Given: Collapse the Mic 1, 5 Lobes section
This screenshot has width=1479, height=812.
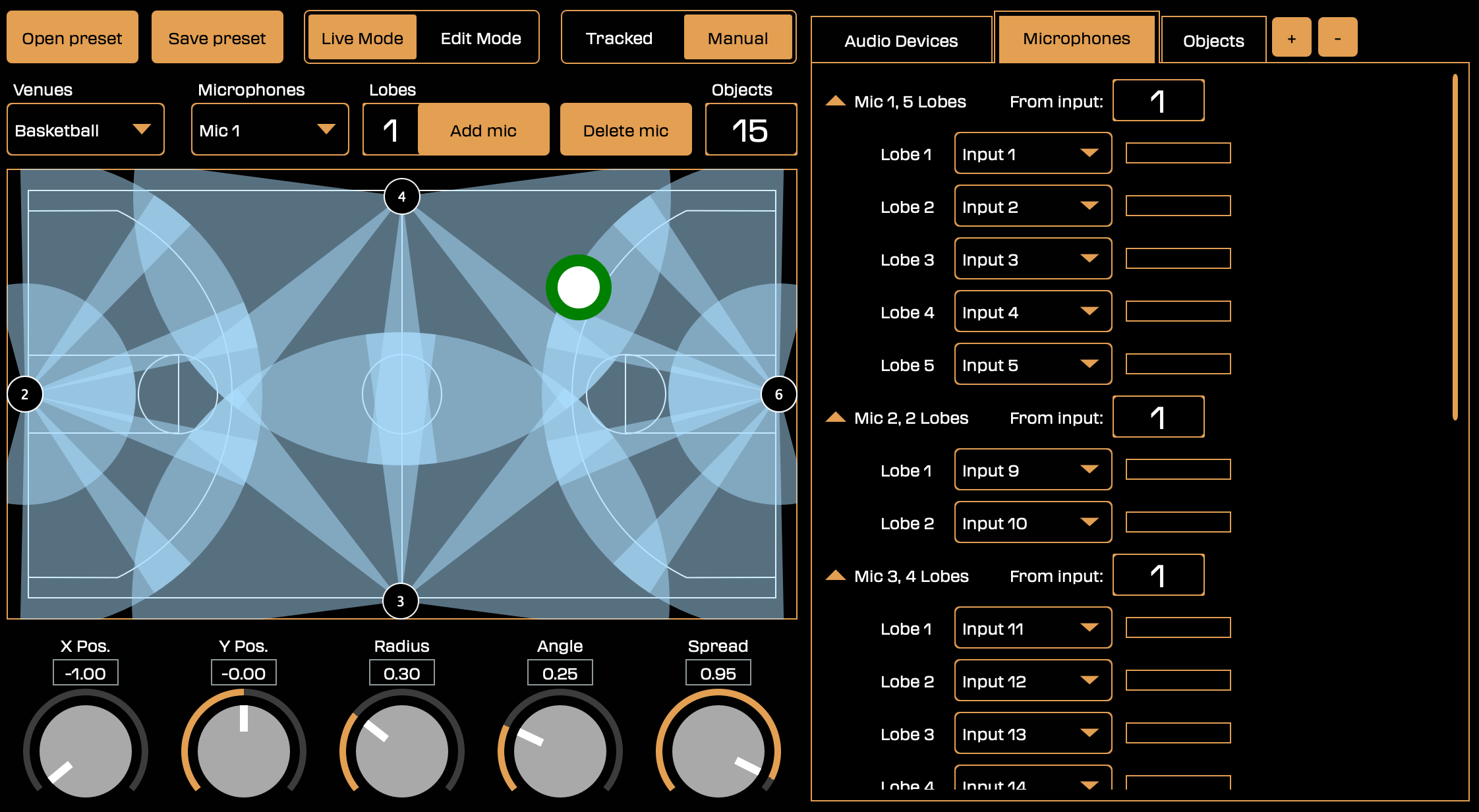Looking at the screenshot, I should click(x=836, y=101).
